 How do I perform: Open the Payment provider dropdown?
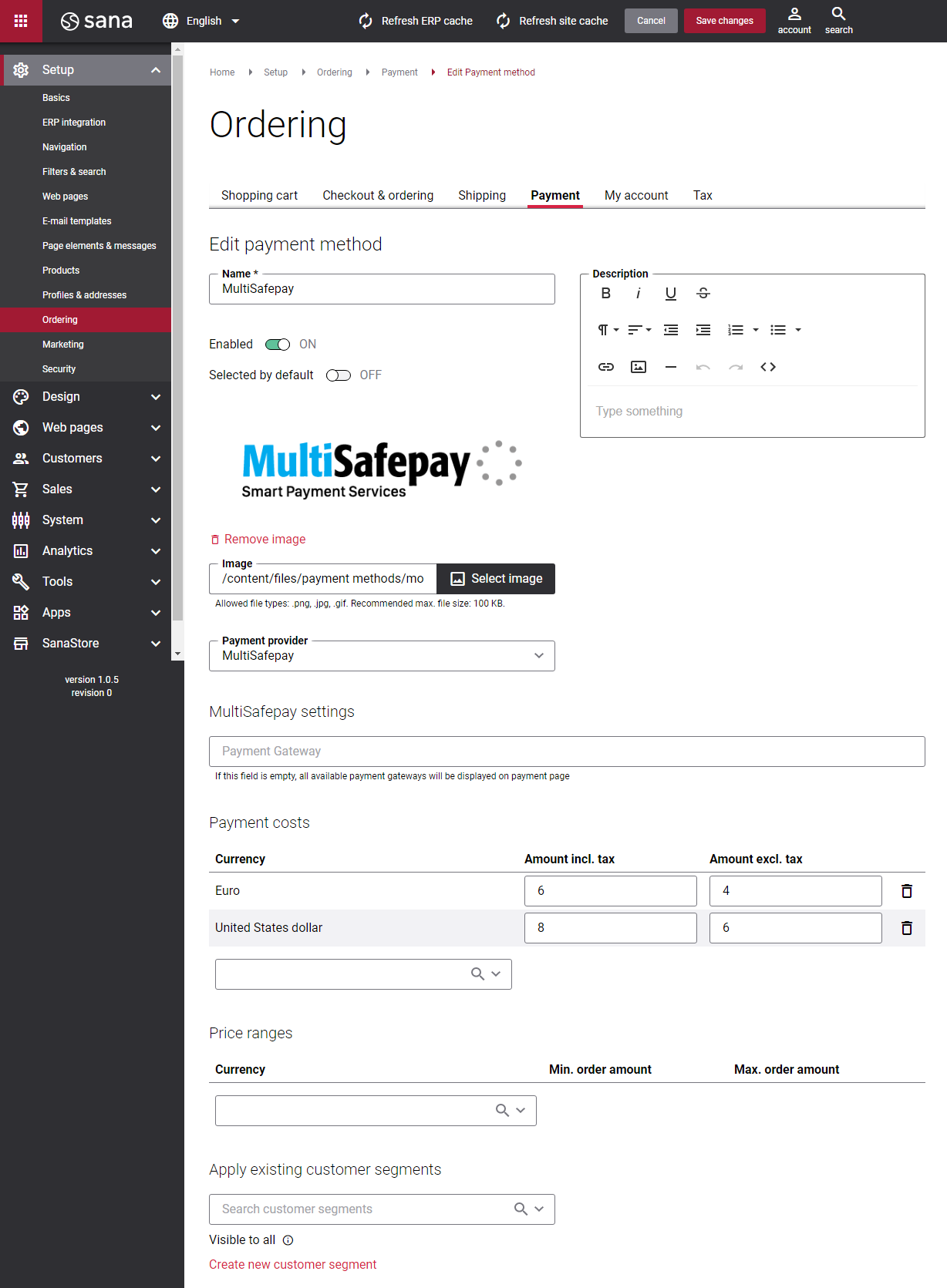click(382, 656)
